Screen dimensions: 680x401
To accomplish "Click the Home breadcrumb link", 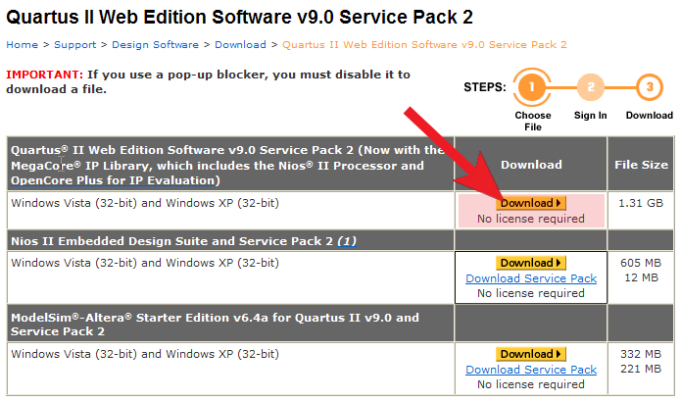I will point(22,45).
